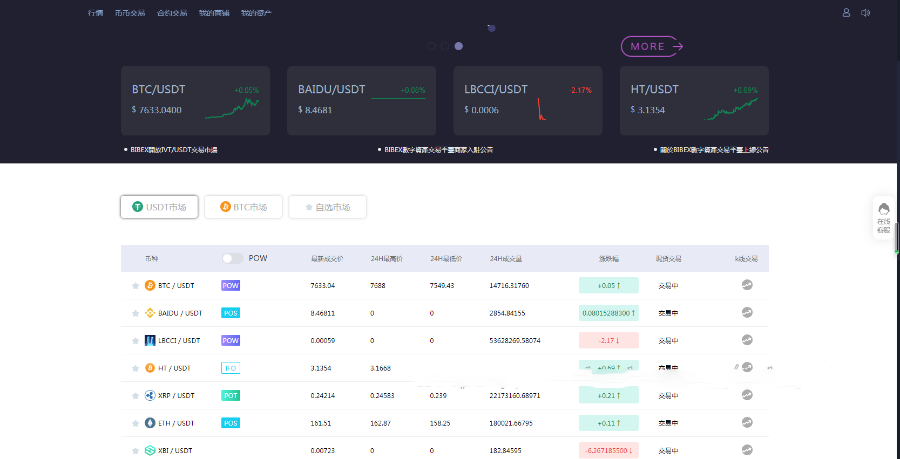Screen dimensions: 900x459
Task: Open the IVT/USDT market announcement link
Action: coord(173,150)
